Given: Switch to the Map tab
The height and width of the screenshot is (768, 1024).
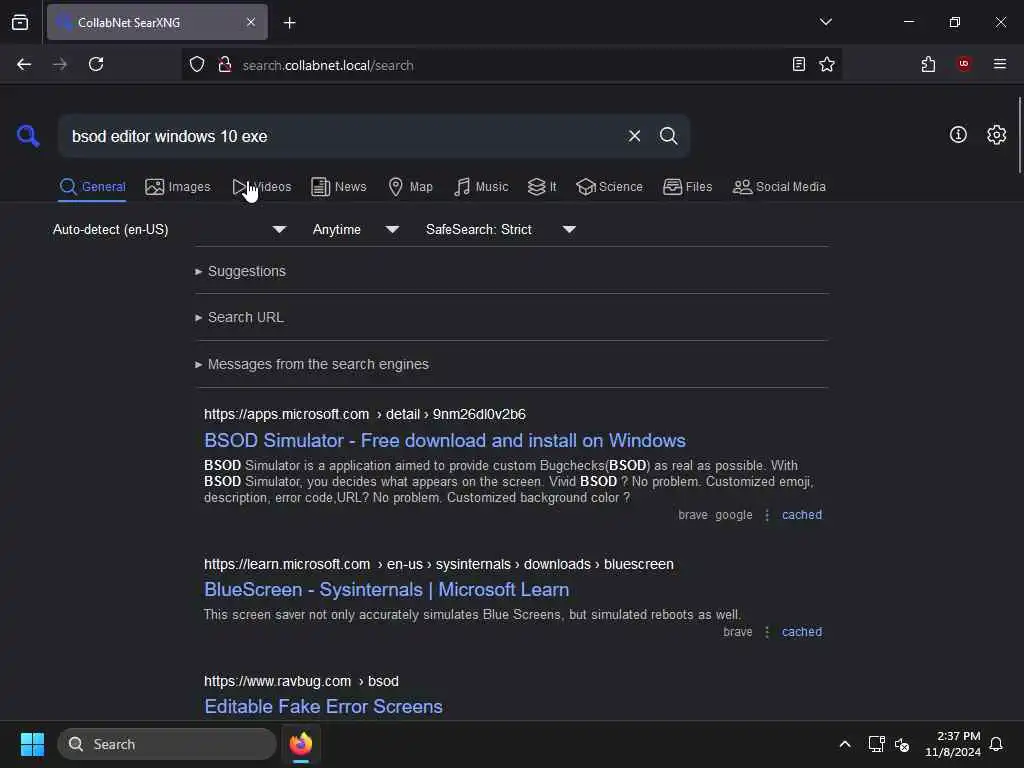Looking at the screenshot, I should 410,187.
